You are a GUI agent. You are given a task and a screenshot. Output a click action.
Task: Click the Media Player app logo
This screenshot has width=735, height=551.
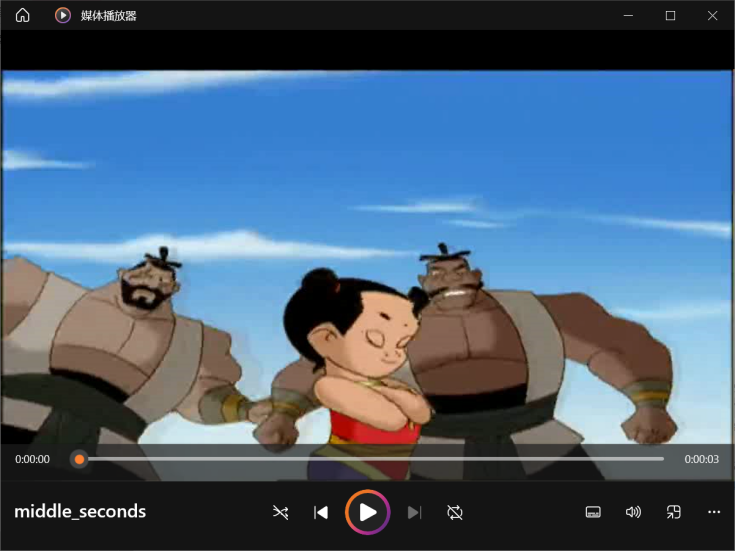pos(63,15)
